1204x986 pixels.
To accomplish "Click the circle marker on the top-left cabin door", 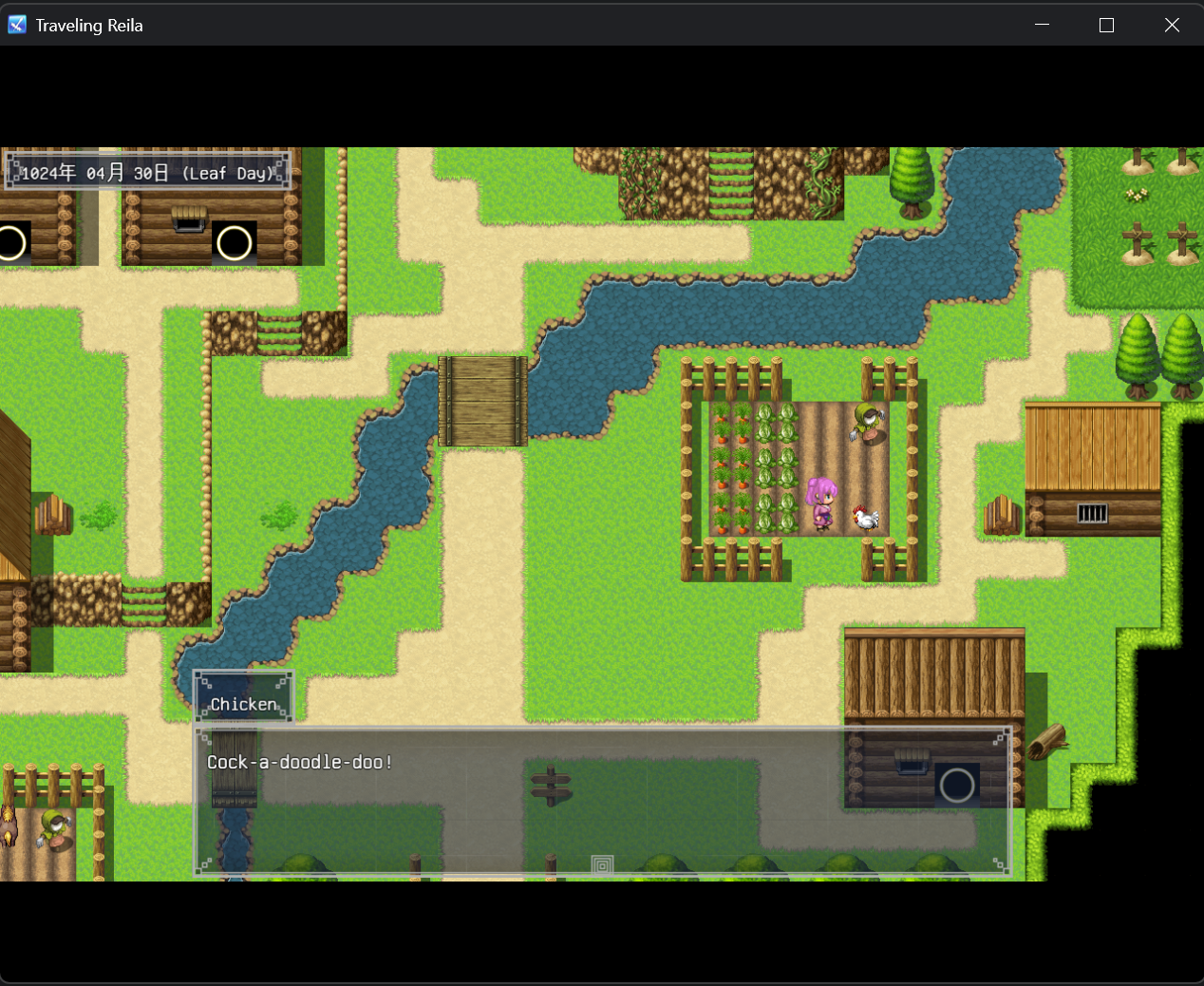I will pyautogui.click(x=235, y=243).
